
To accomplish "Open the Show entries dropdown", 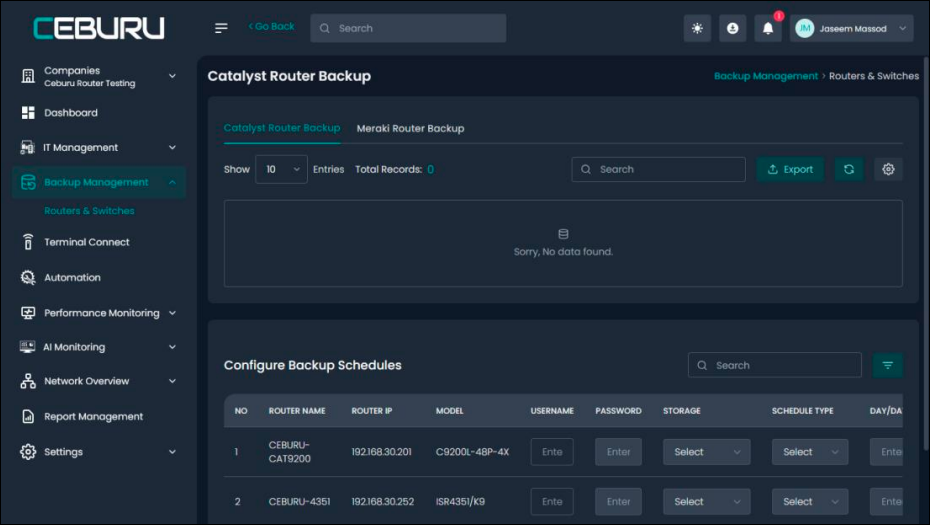I will click(x=281, y=169).
